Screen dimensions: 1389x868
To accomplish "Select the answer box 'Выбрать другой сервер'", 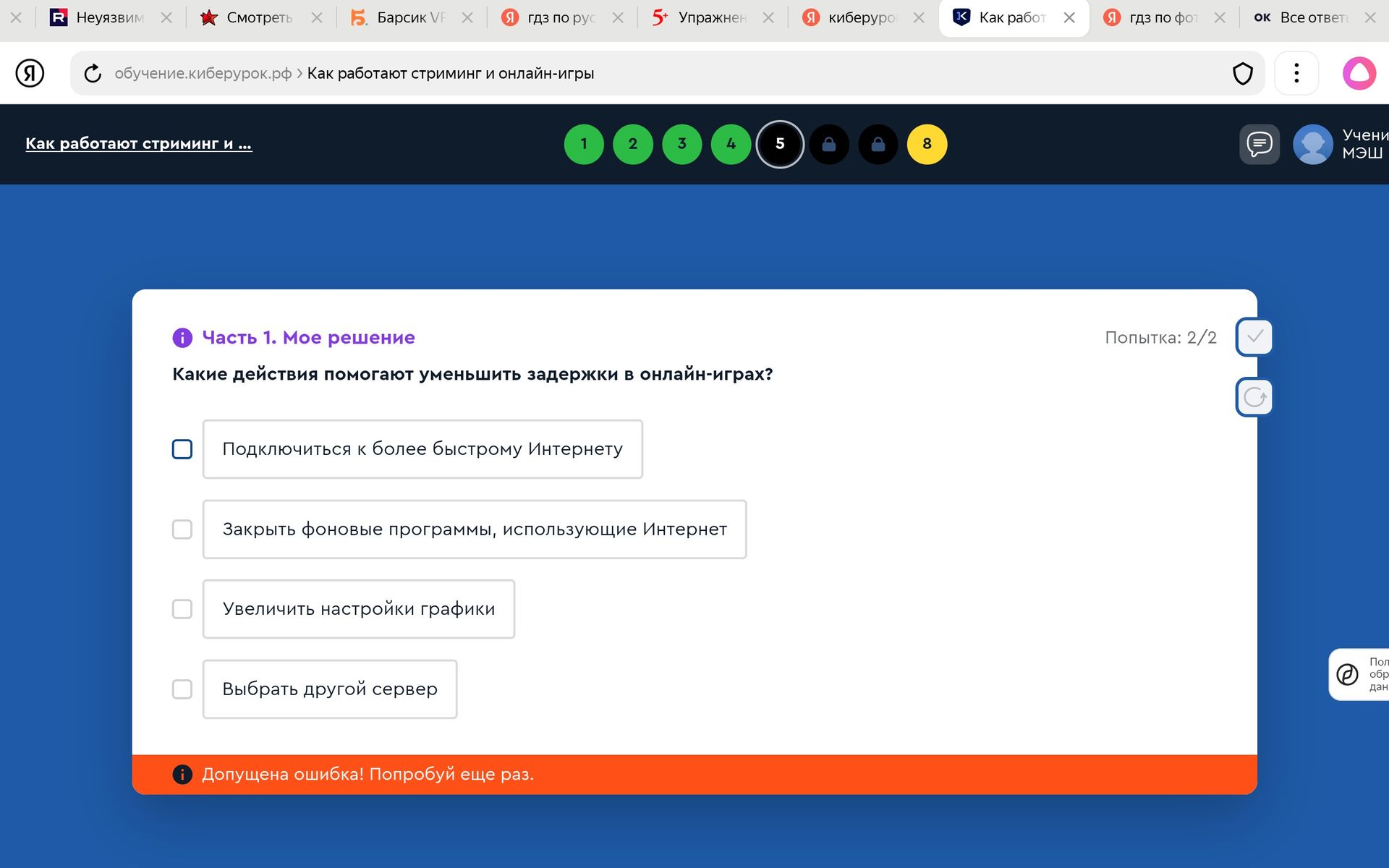I will 330,689.
